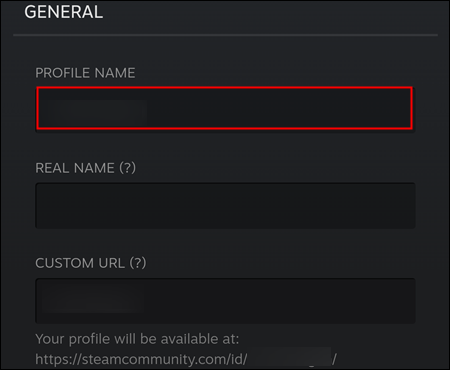Click the GENERAL section heading

pos(64,12)
